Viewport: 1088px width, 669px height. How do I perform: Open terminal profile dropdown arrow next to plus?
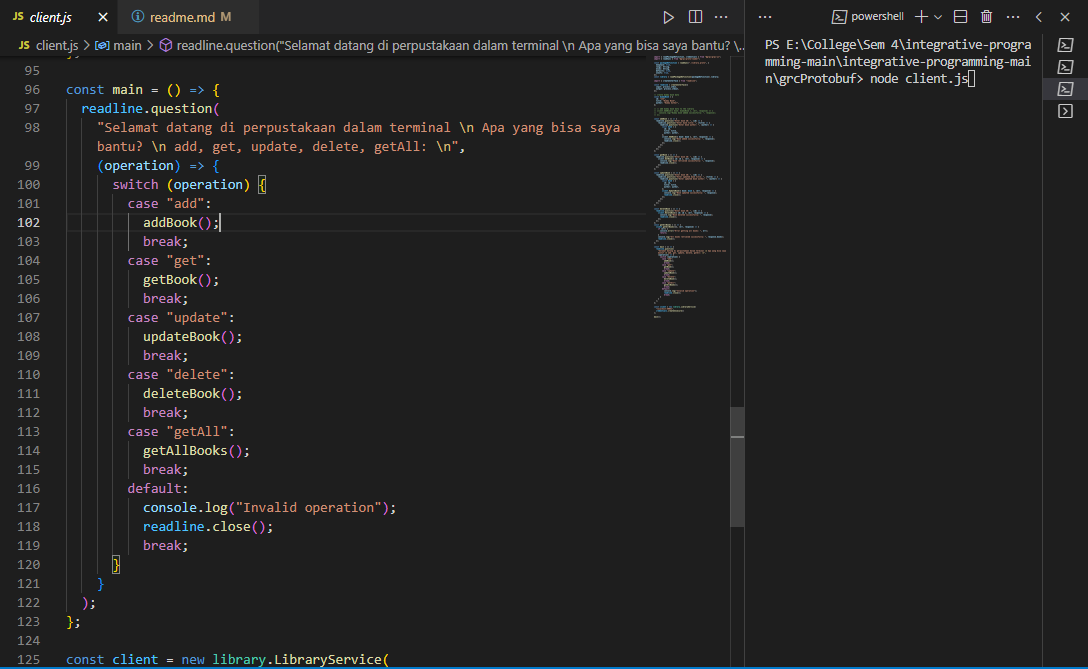click(x=938, y=16)
